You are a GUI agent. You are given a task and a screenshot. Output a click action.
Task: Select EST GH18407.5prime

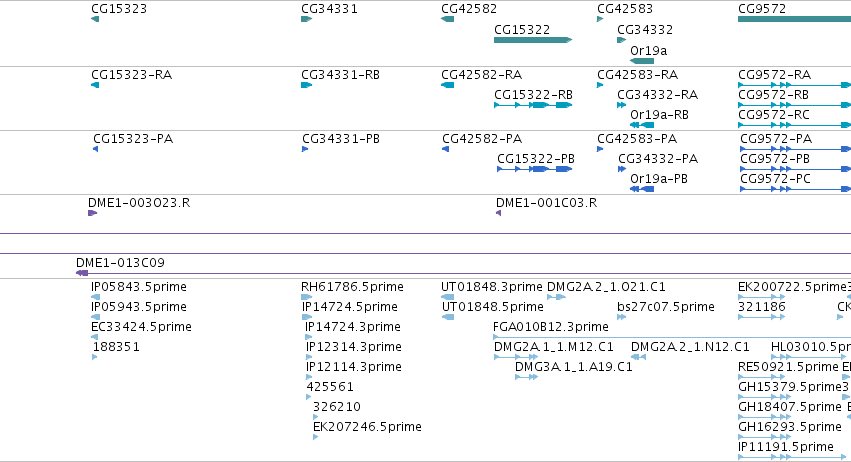(790, 407)
